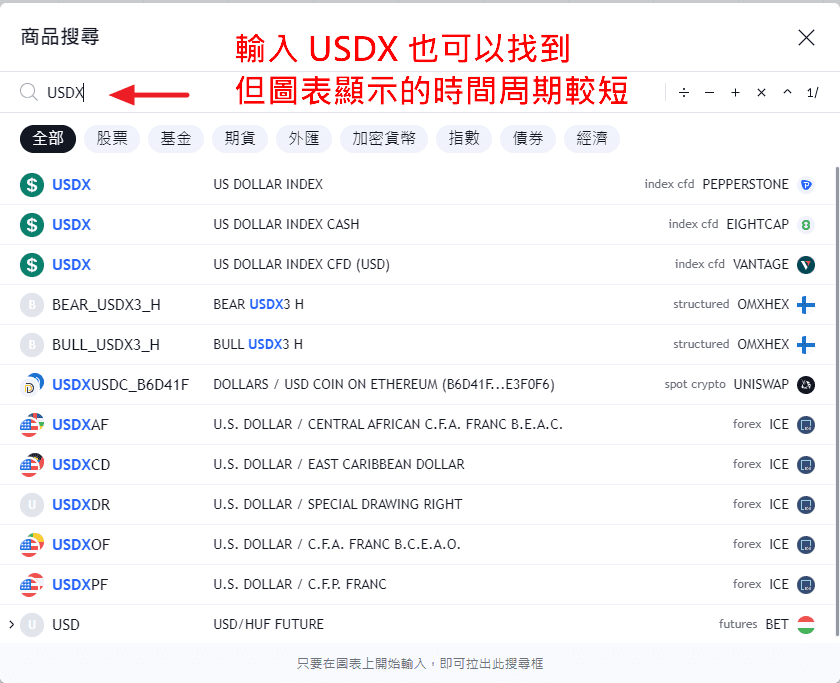840x683 pixels.
Task: Select the 全部 filter tab
Action: pos(48,139)
